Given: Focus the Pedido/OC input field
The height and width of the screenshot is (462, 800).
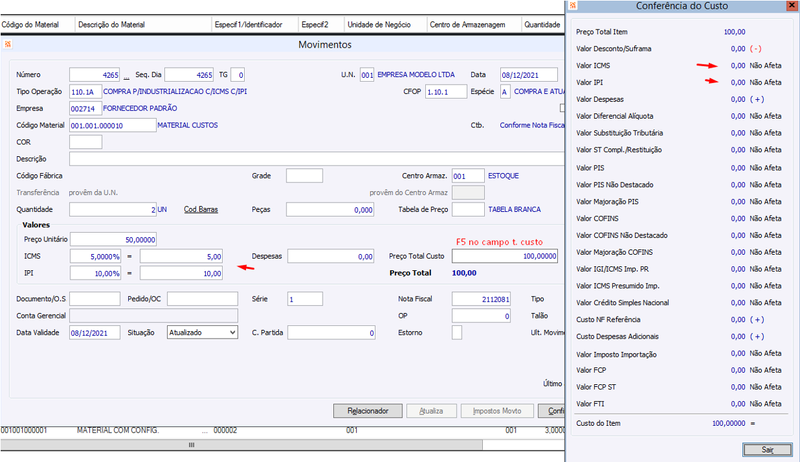Looking at the screenshot, I should [203, 299].
